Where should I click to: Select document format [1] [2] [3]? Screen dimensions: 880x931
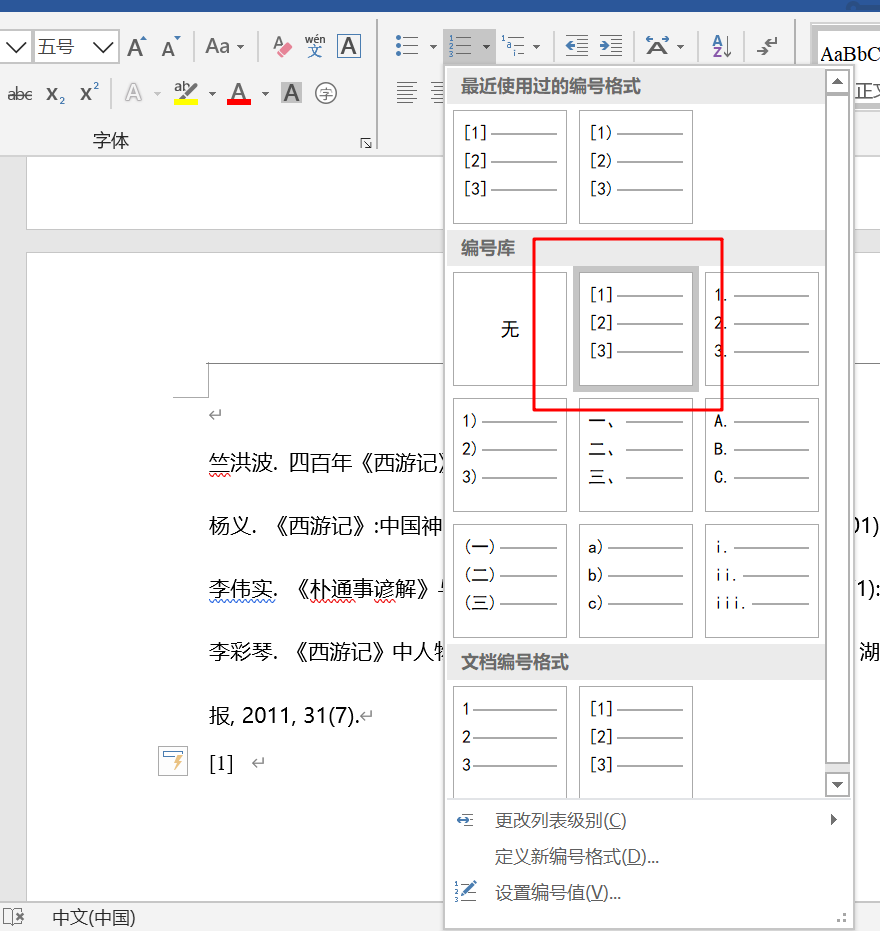(x=636, y=742)
